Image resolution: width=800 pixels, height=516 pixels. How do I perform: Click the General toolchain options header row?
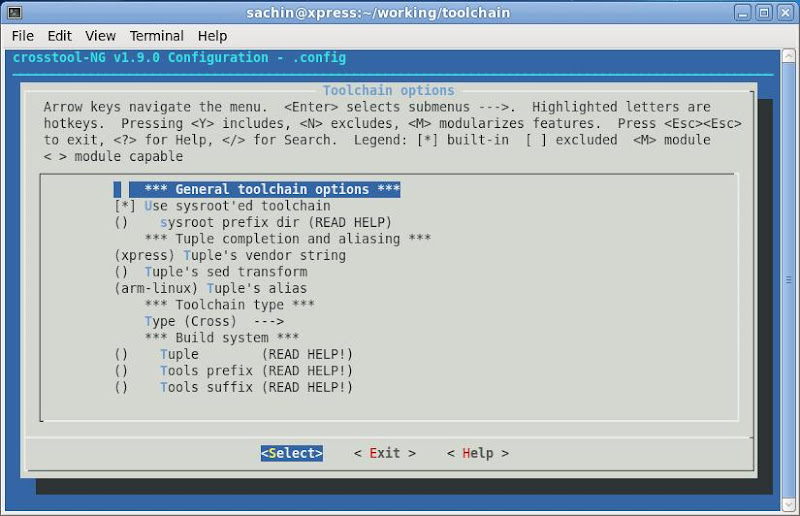(x=257, y=189)
